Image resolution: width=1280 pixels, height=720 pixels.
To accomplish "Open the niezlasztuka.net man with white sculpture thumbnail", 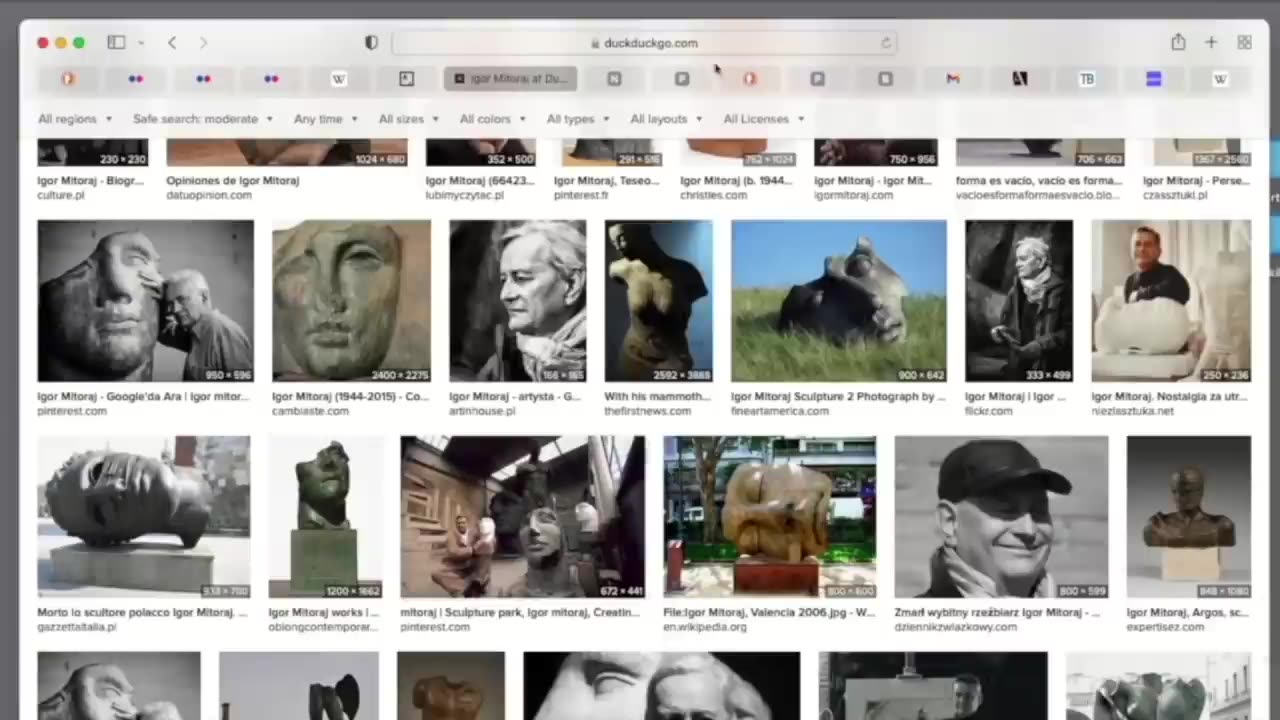I will tap(1171, 301).
